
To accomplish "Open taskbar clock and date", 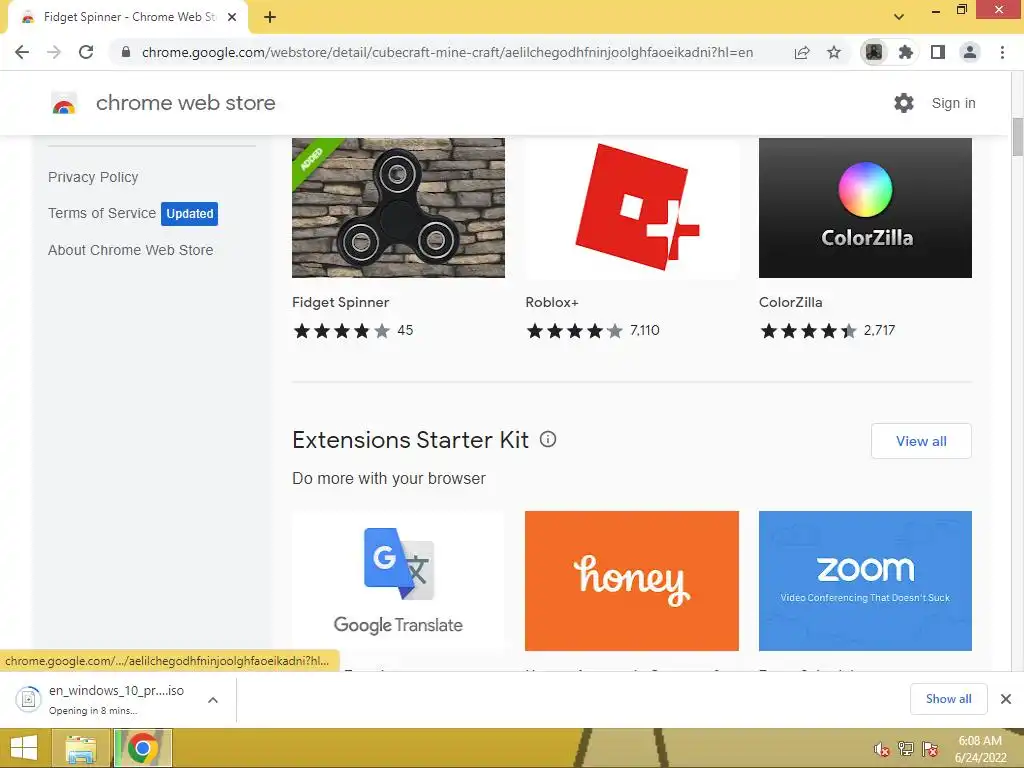I will pyautogui.click(x=980, y=749).
